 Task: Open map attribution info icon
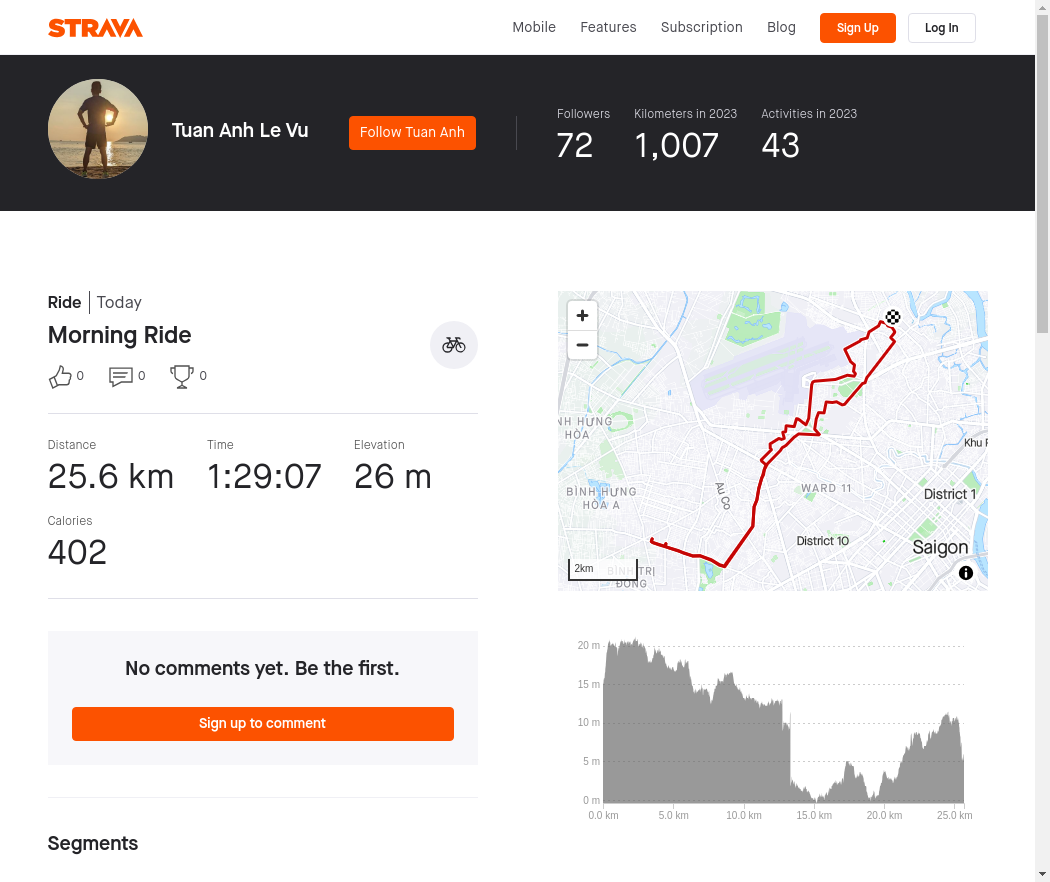[965, 573]
